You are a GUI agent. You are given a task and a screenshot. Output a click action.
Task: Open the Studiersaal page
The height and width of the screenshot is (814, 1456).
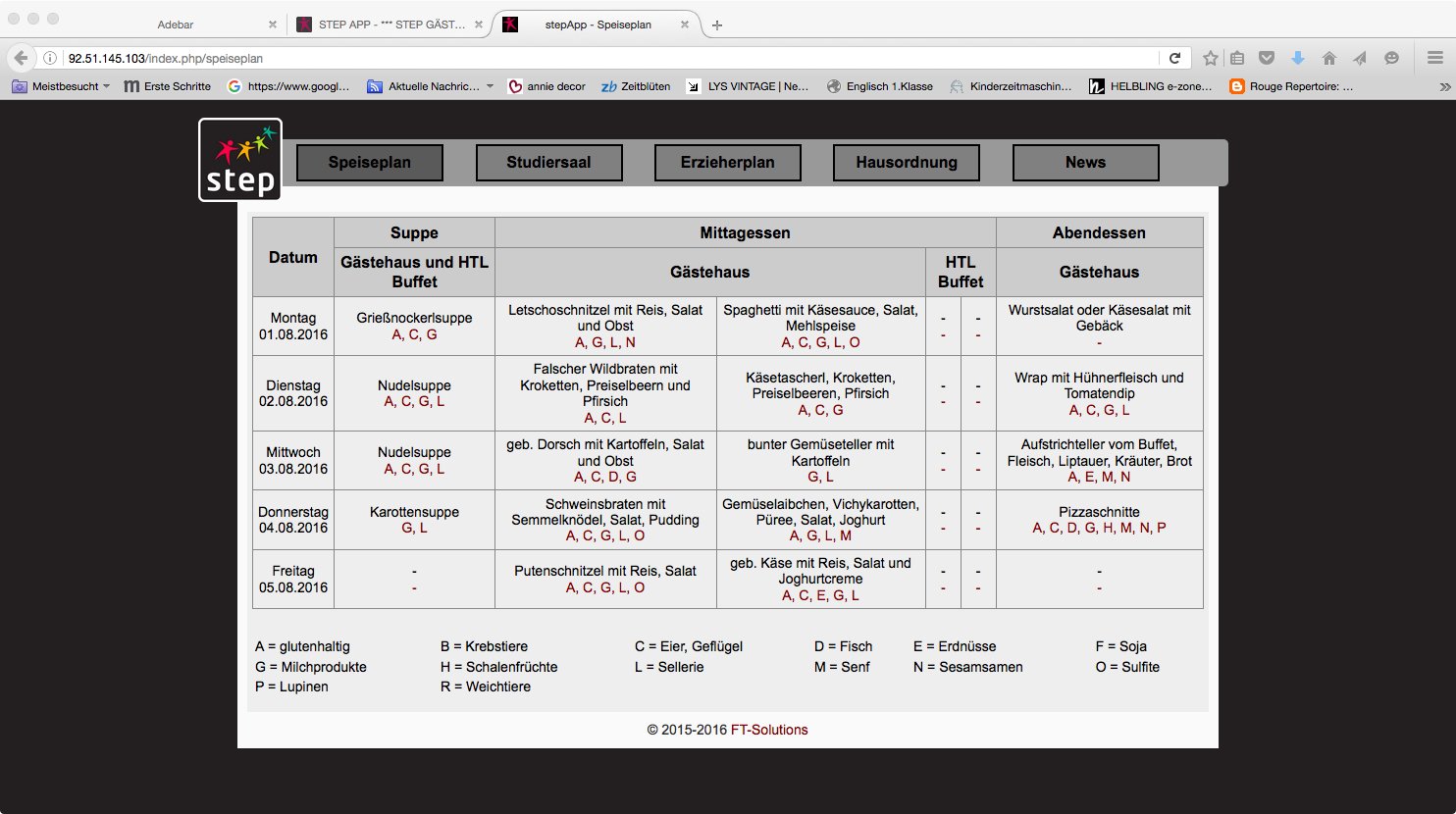click(x=548, y=163)
